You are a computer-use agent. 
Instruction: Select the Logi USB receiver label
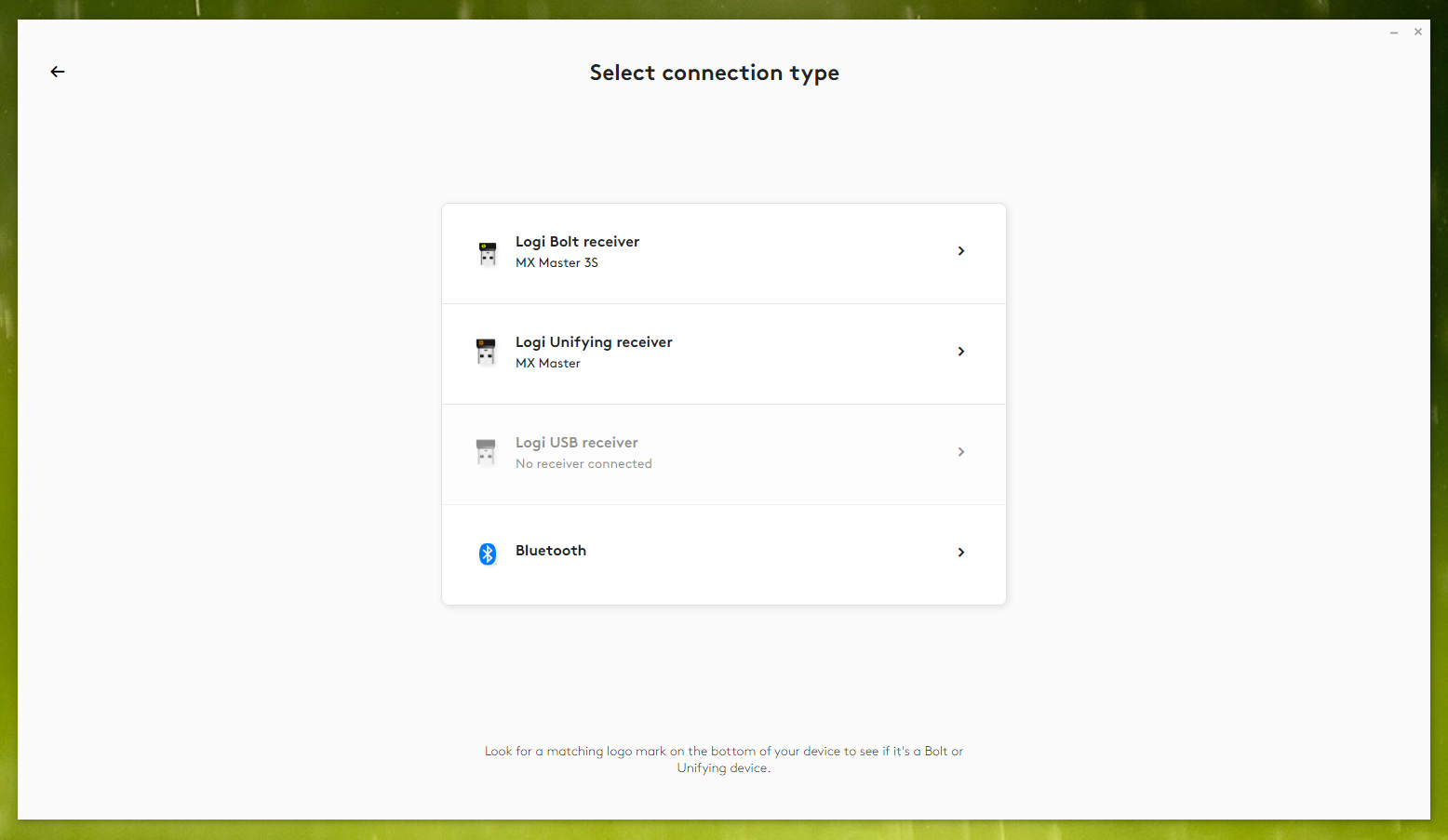(x=577, y=443)
